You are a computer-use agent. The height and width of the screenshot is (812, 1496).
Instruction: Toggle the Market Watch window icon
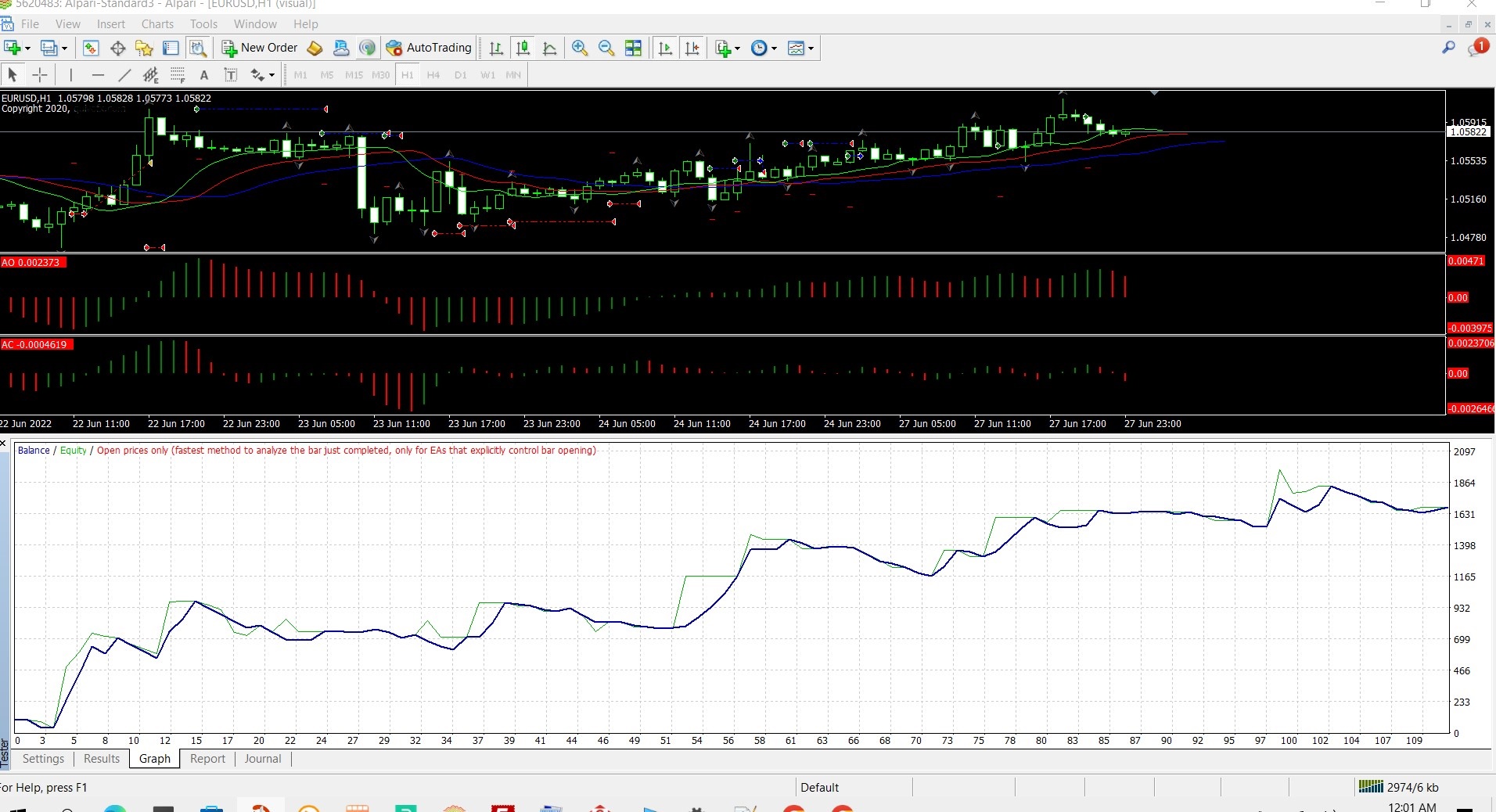(x=91, y=48)
